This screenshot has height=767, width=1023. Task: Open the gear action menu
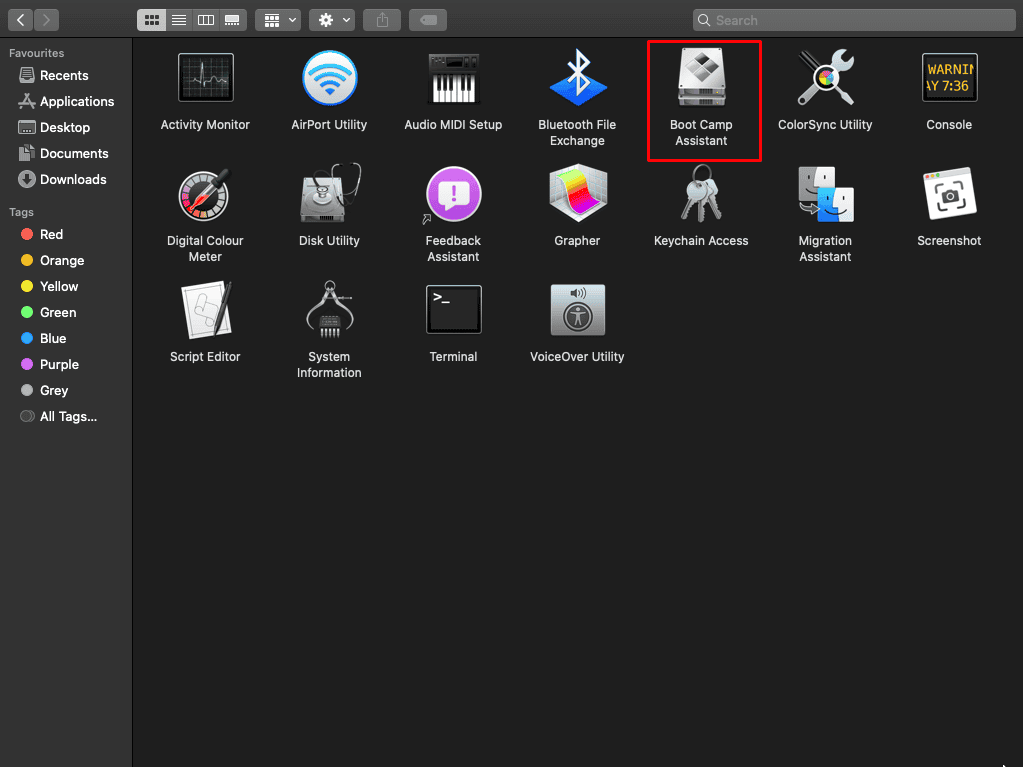(333, 20)
